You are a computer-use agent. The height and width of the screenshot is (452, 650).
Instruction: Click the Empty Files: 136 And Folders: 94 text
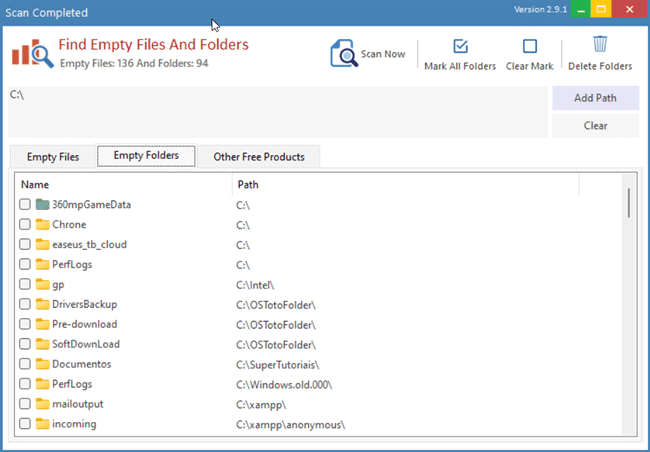(x=134, y=63)
